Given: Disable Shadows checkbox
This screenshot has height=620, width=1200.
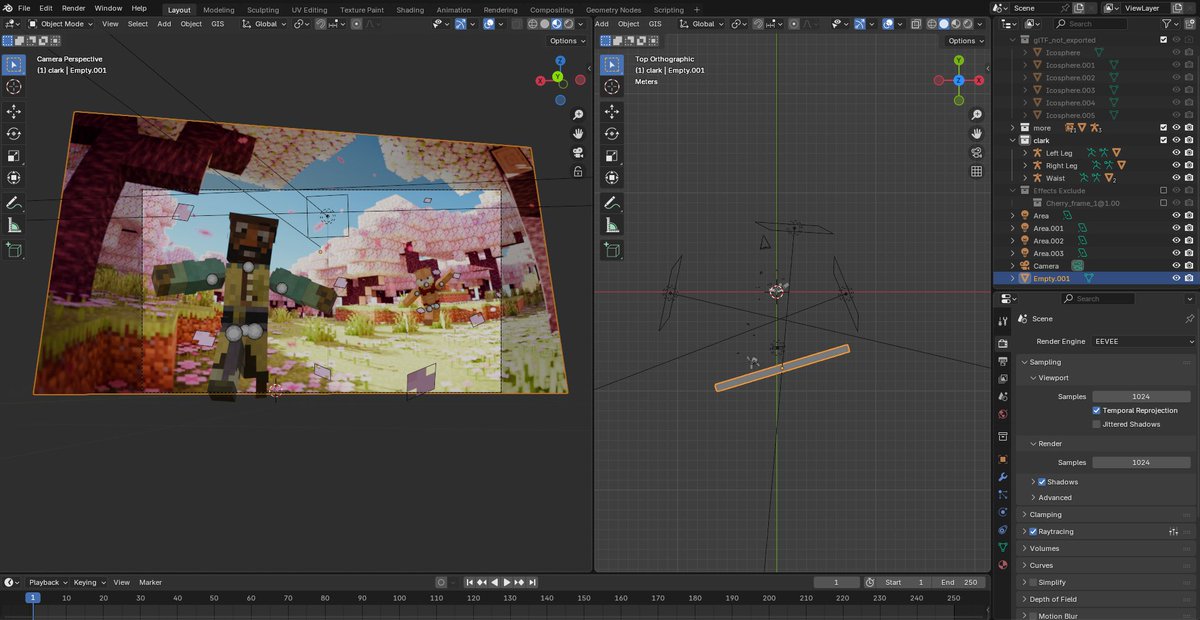Looking at the screenshot, I should pos(1042,482).
